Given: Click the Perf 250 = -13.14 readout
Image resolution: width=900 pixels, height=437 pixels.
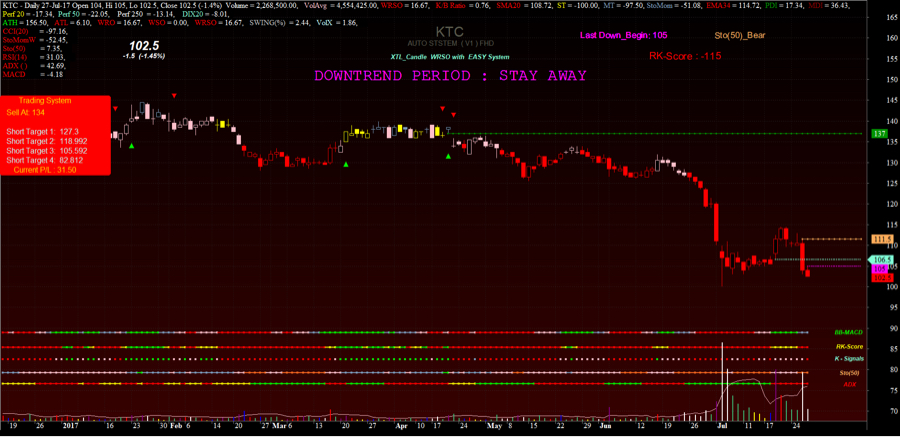Looking at the screenshot, I should (144, 14).
